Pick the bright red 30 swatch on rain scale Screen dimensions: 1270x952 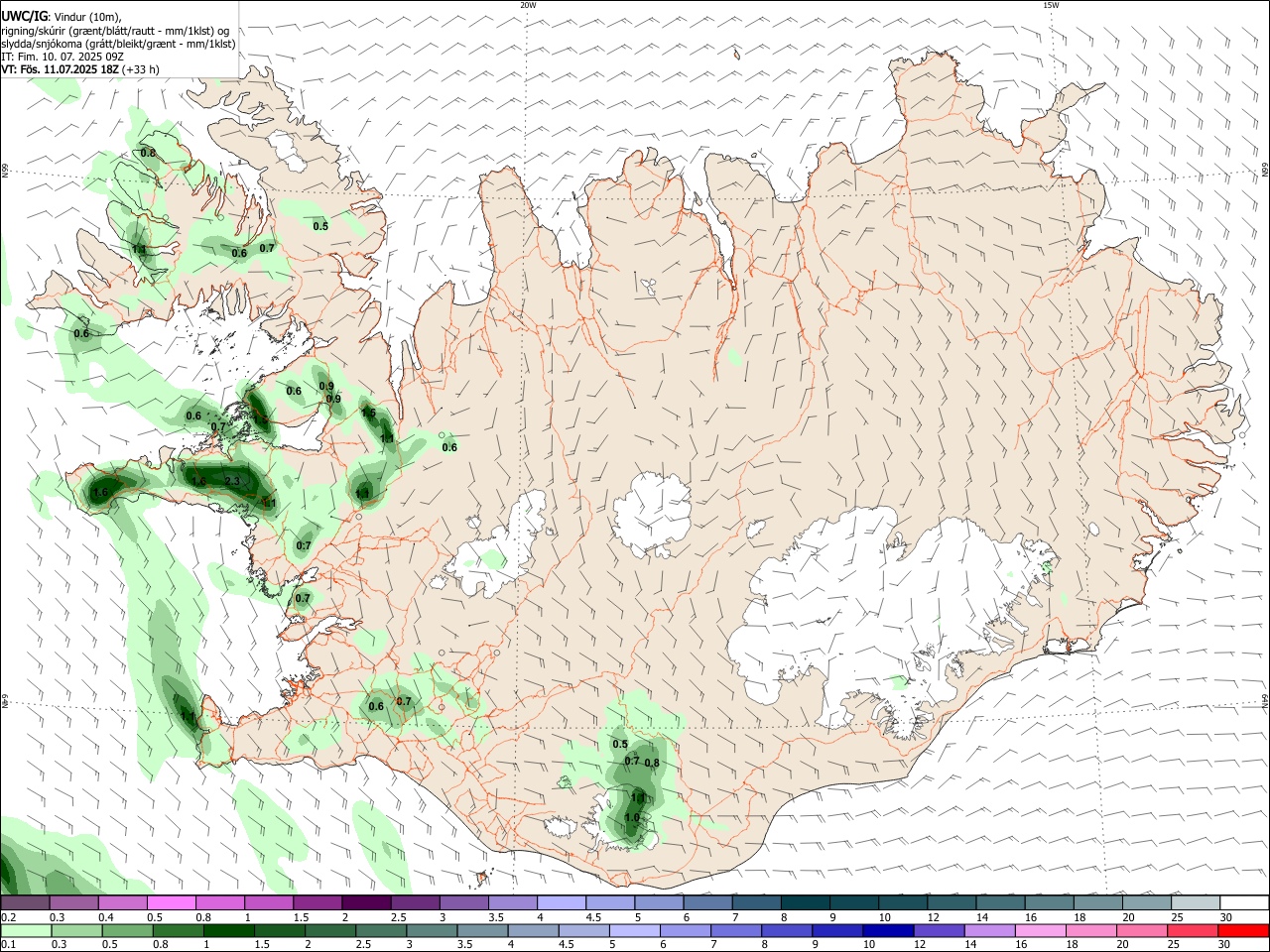[x=1243, y=930]
